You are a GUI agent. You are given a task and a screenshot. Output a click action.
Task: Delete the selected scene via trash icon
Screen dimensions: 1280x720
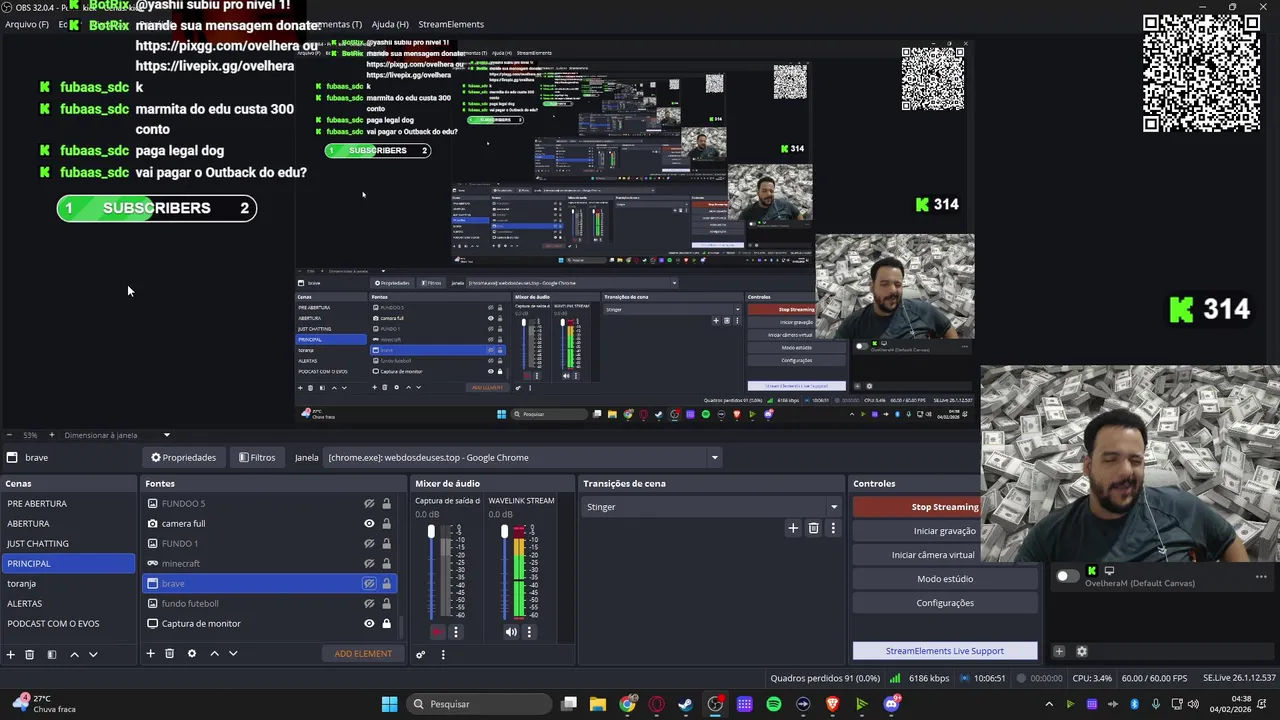pos(30,654)
